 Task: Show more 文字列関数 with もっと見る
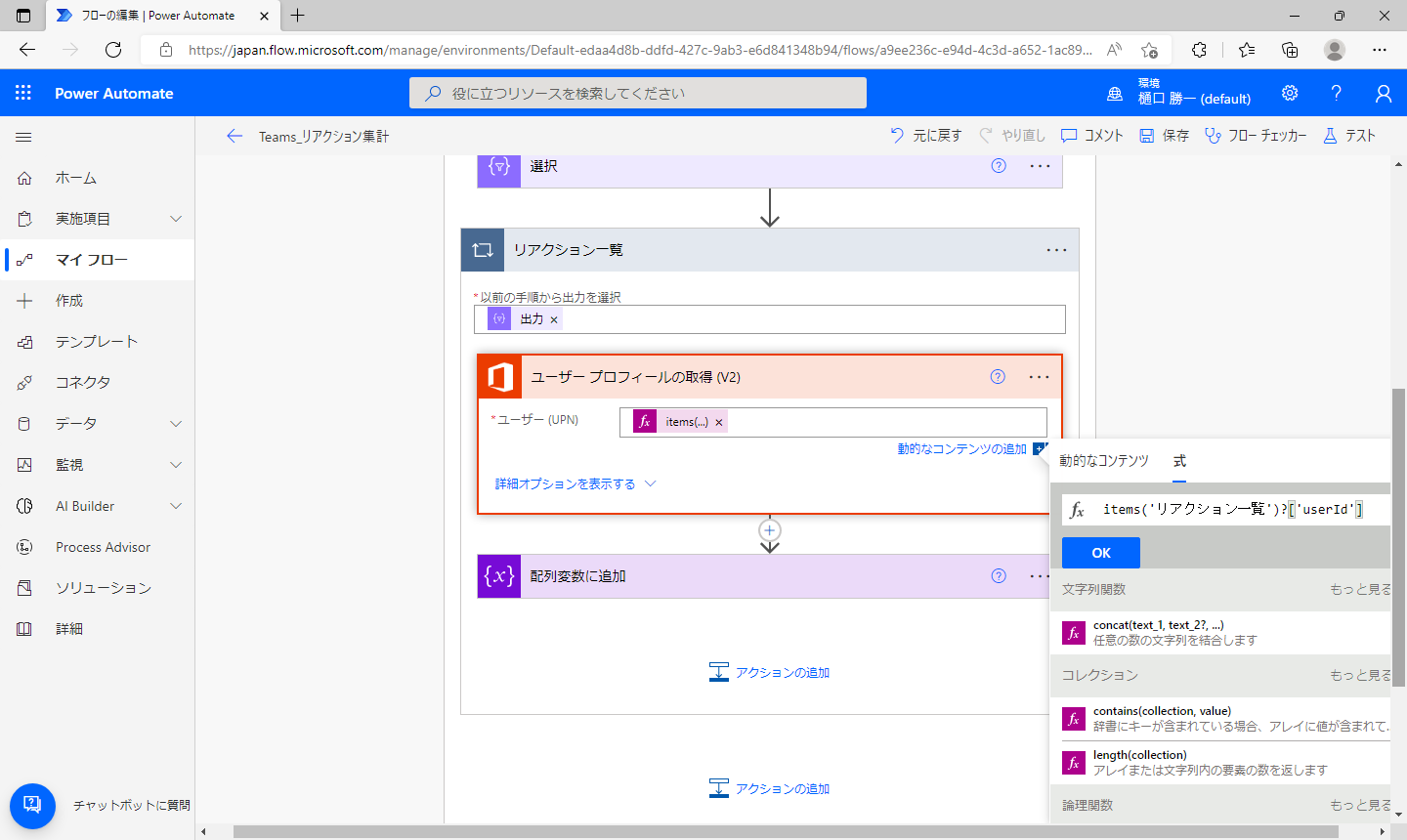tap(1360, 590)
